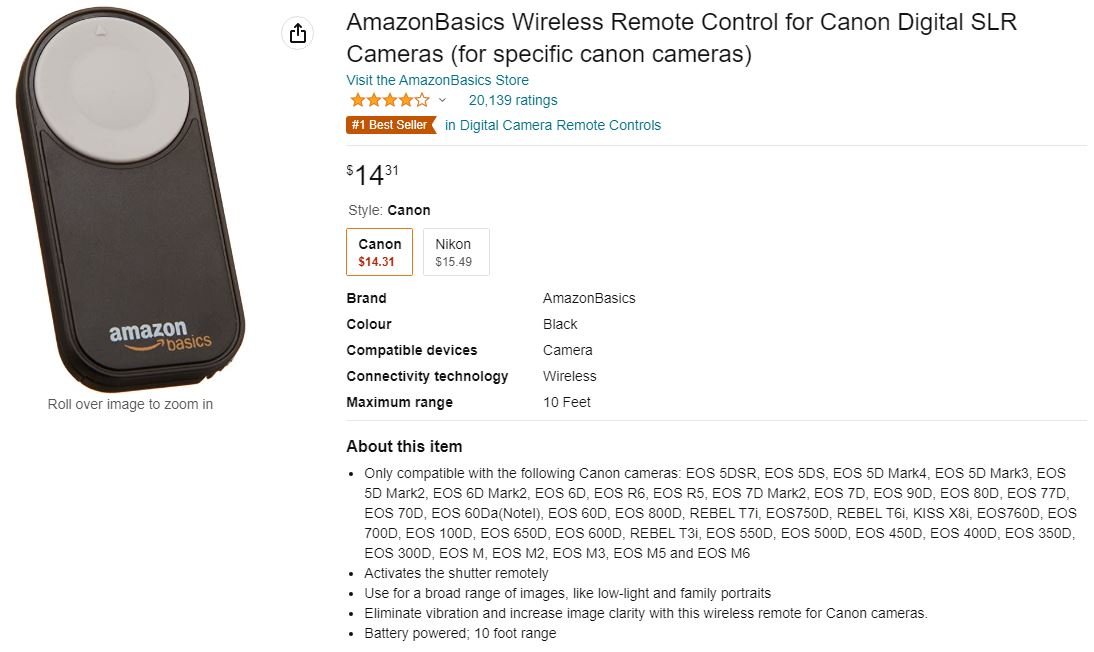Expand the ratings breakdown chevron
This screenshot has height=652, width=1094.
pyautogui.click(x=442, y=100)
